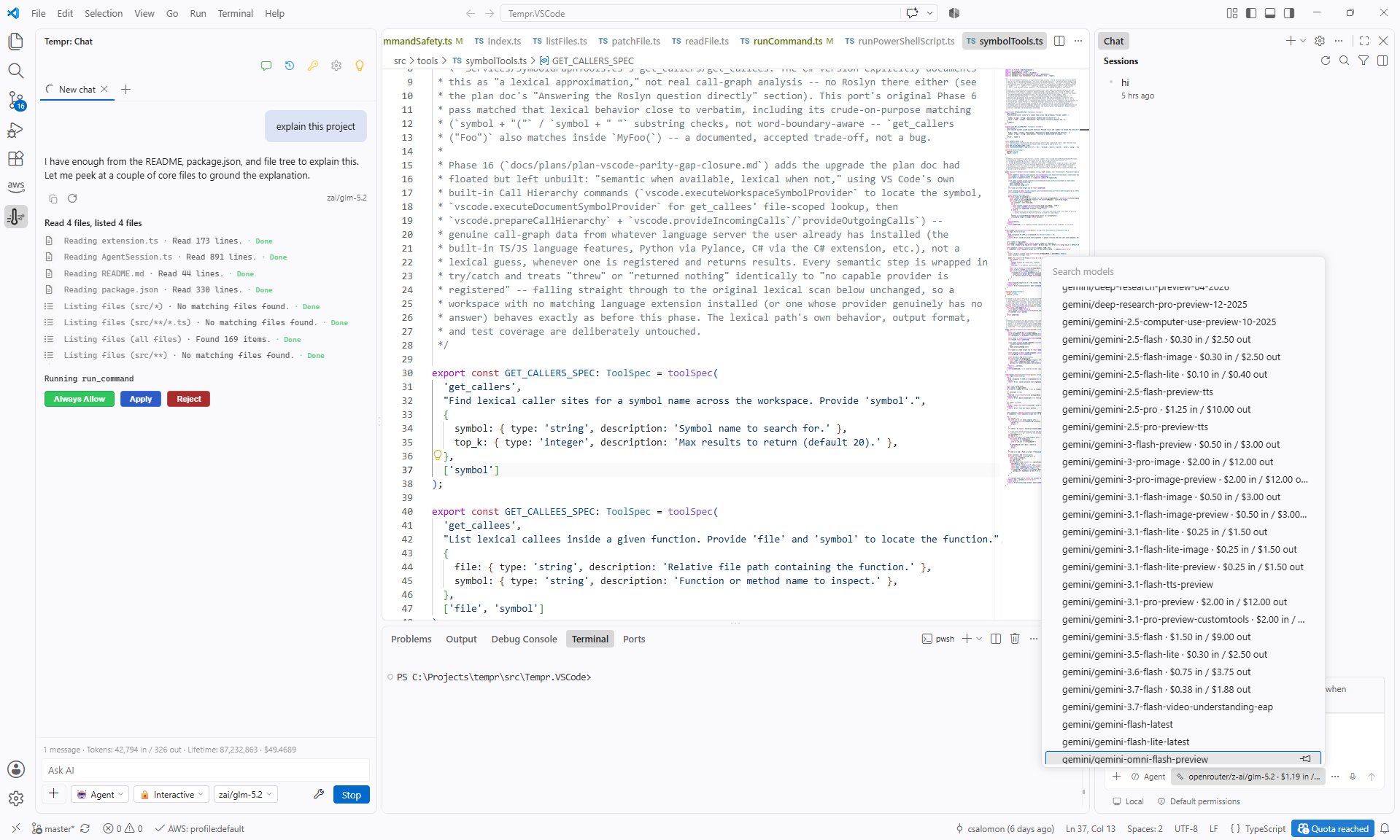Split the terminal panel
This screenshot has width=1400, height=840.
tap(996, 639)
